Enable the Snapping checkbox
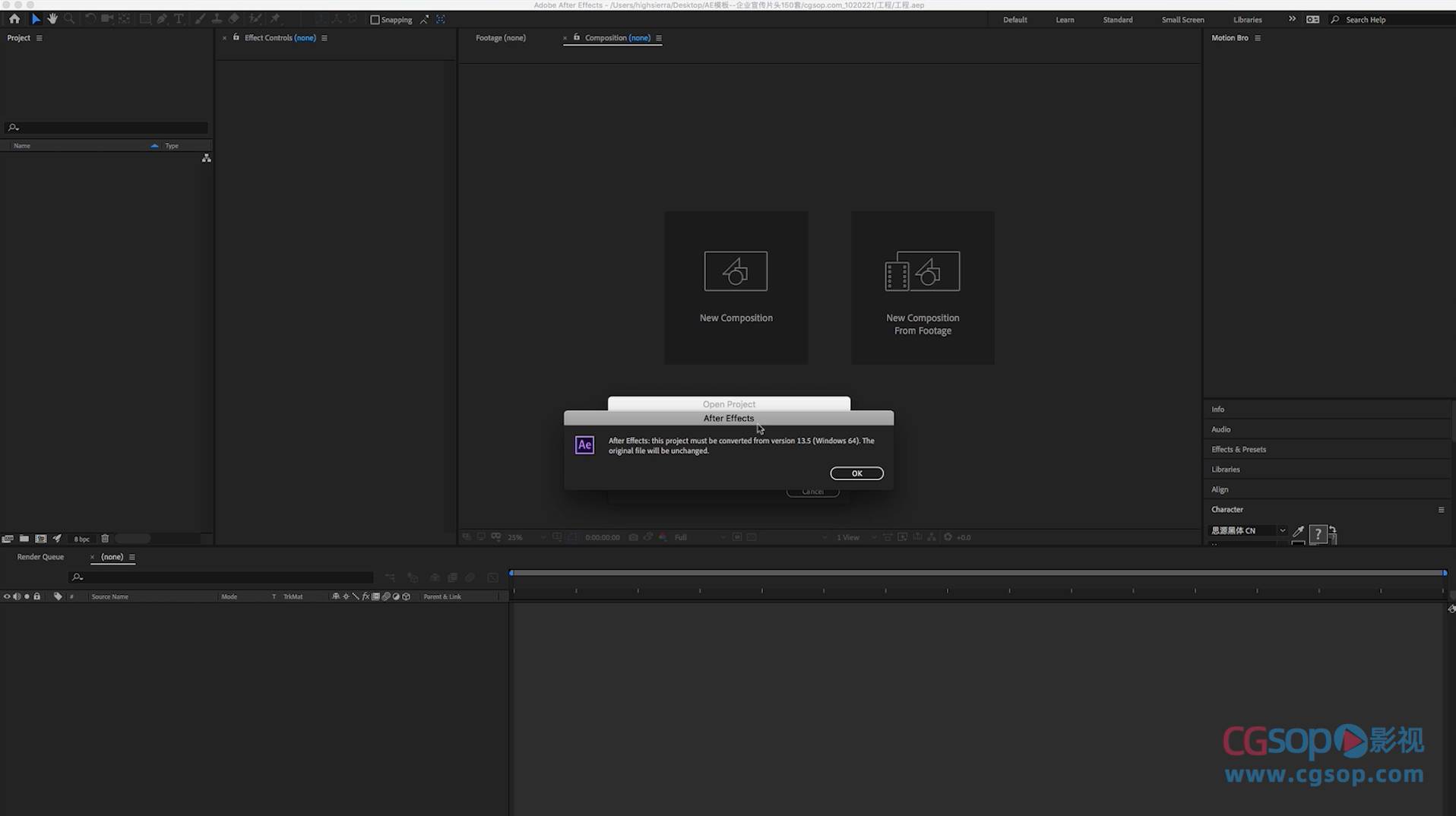 [375, 20]
